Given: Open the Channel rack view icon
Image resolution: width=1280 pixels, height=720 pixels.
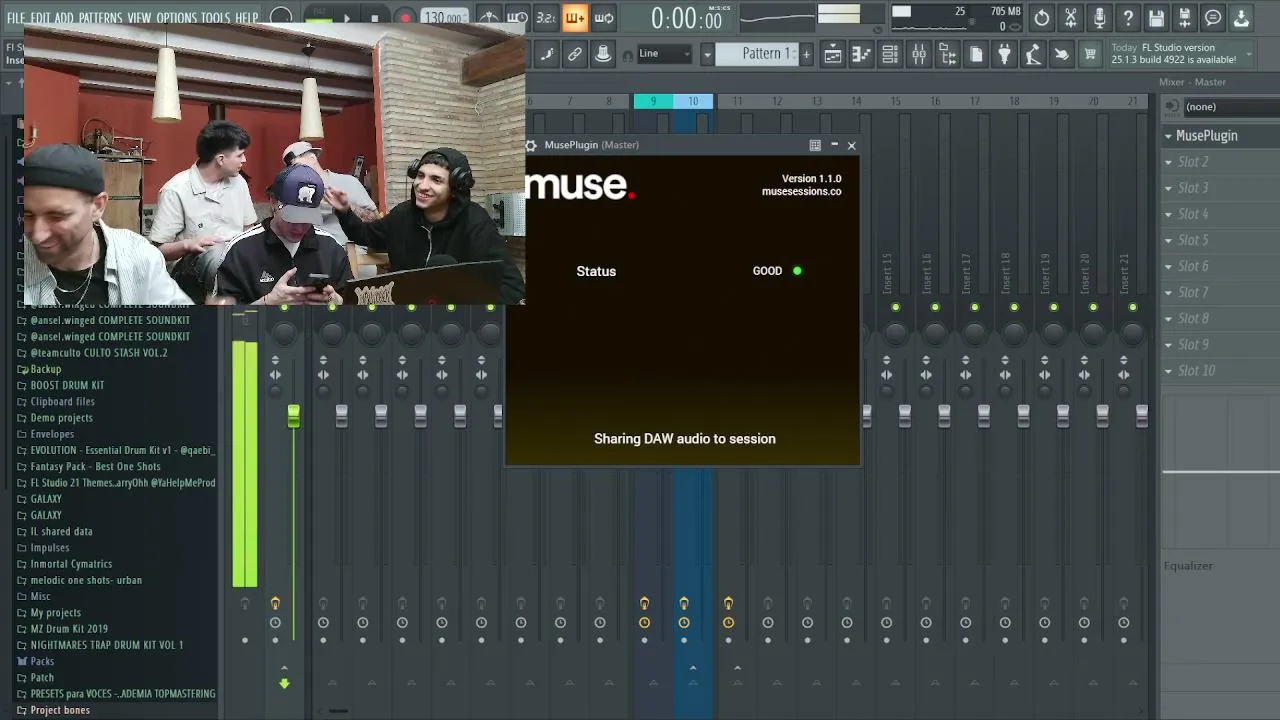Looking at the screenshot, I should click(x=889, y=55).
